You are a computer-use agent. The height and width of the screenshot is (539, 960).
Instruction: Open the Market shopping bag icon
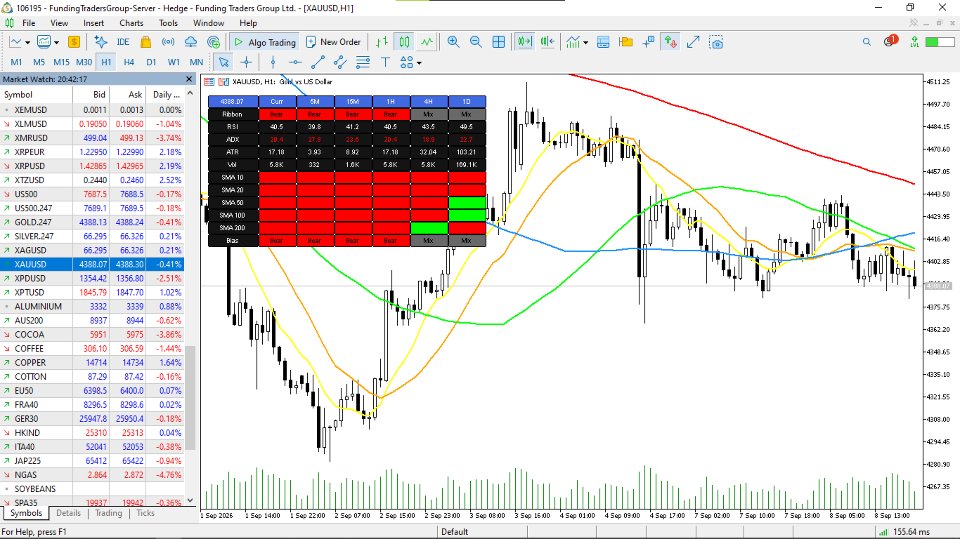146,42
